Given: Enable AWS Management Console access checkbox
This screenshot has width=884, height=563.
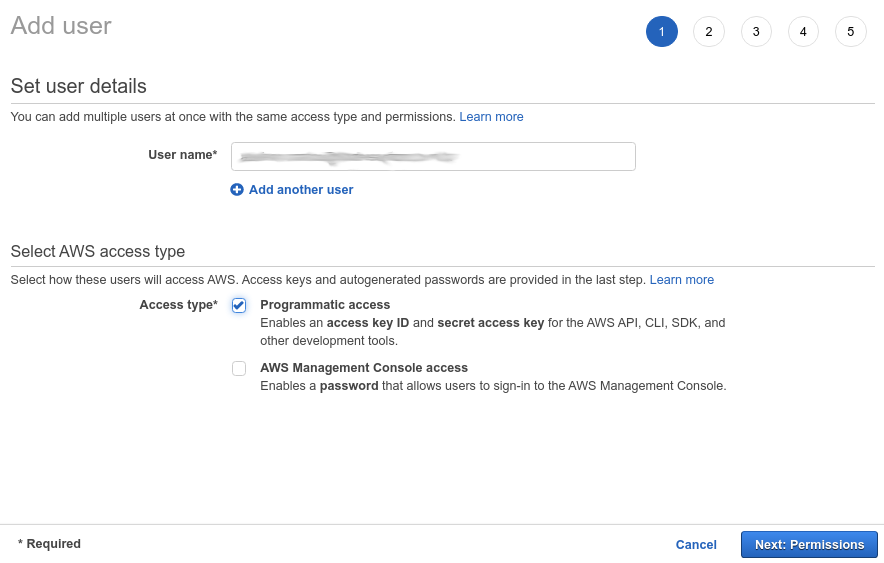Looking at the screenshot, I should 239,368.
